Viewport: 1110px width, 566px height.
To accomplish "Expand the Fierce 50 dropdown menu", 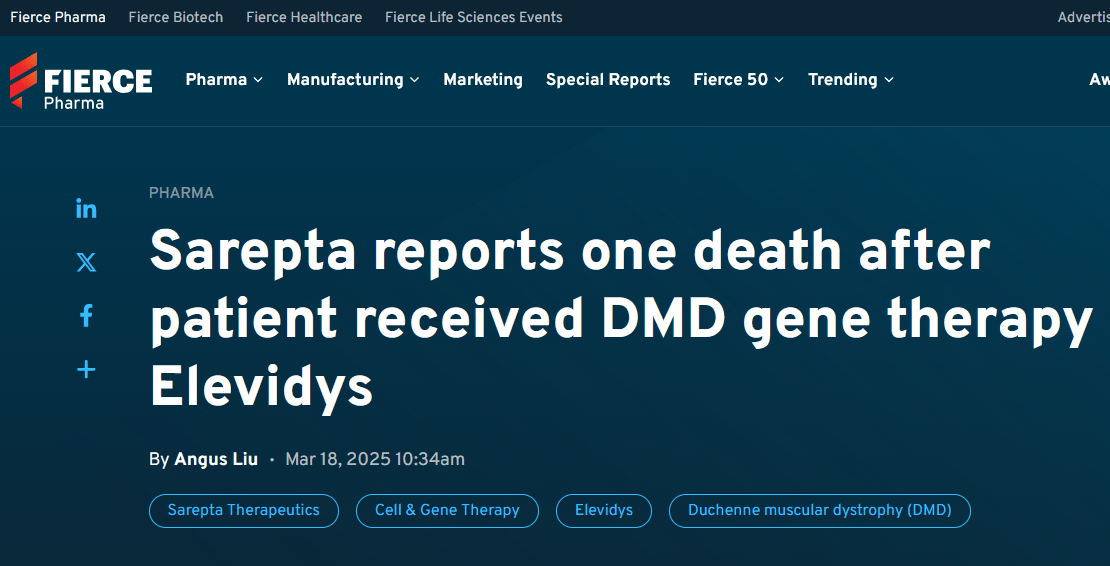I will 739,80.
